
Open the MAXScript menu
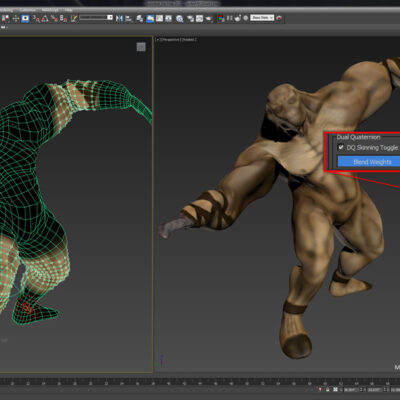tap(50, 10)
